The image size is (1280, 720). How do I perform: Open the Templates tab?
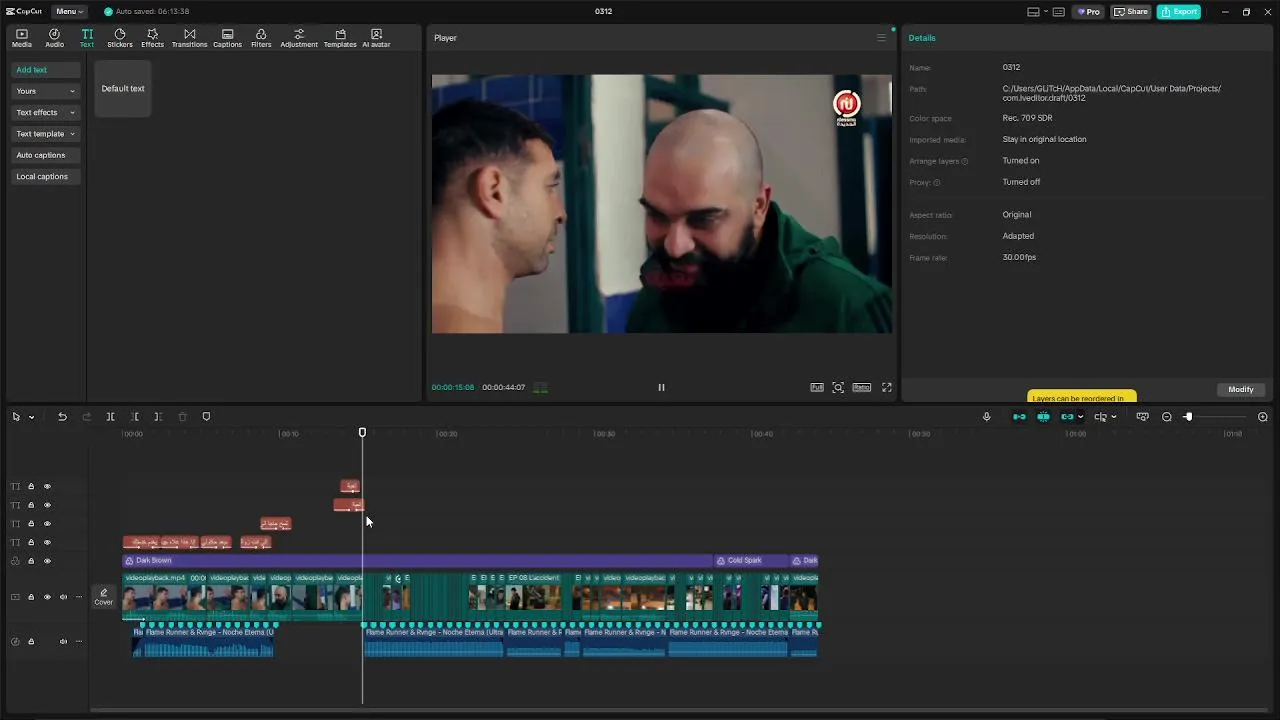[340, 38]
